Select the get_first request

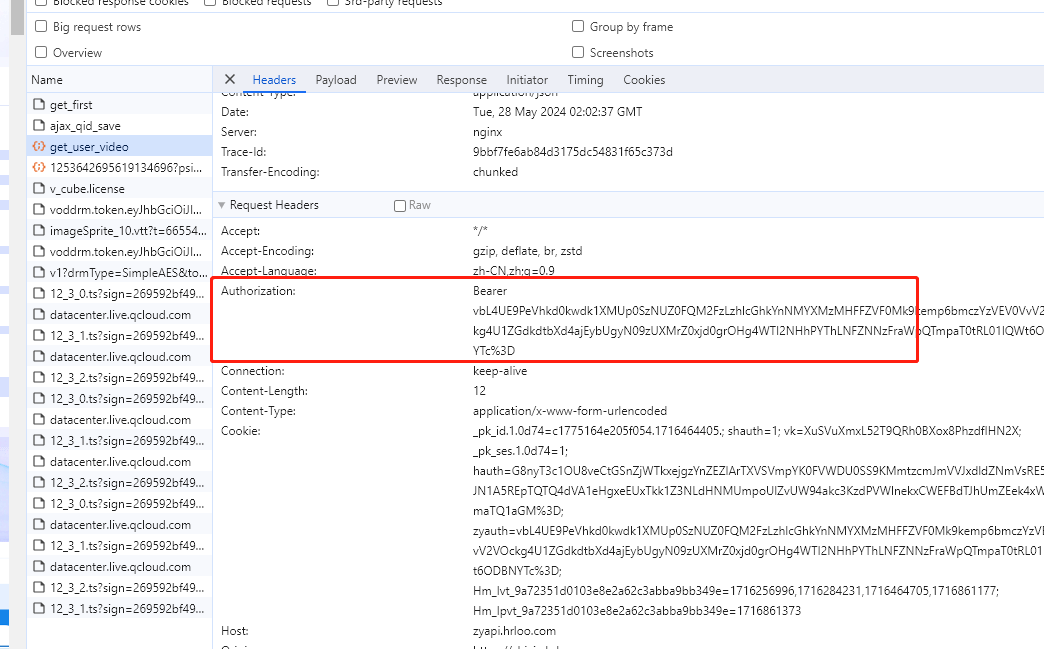point(120,105)
